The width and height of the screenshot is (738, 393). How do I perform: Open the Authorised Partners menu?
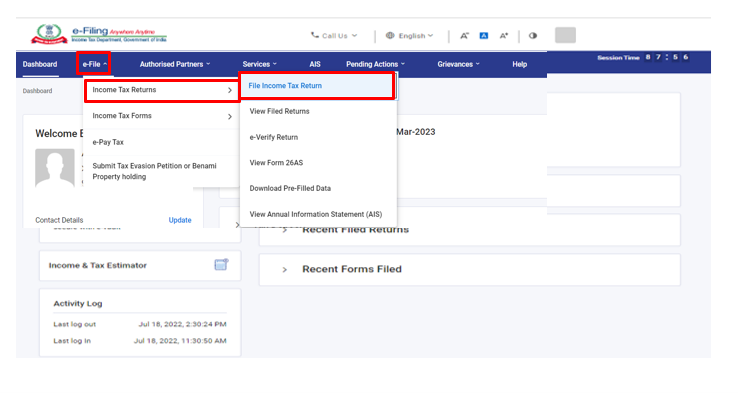click(175, 64)
